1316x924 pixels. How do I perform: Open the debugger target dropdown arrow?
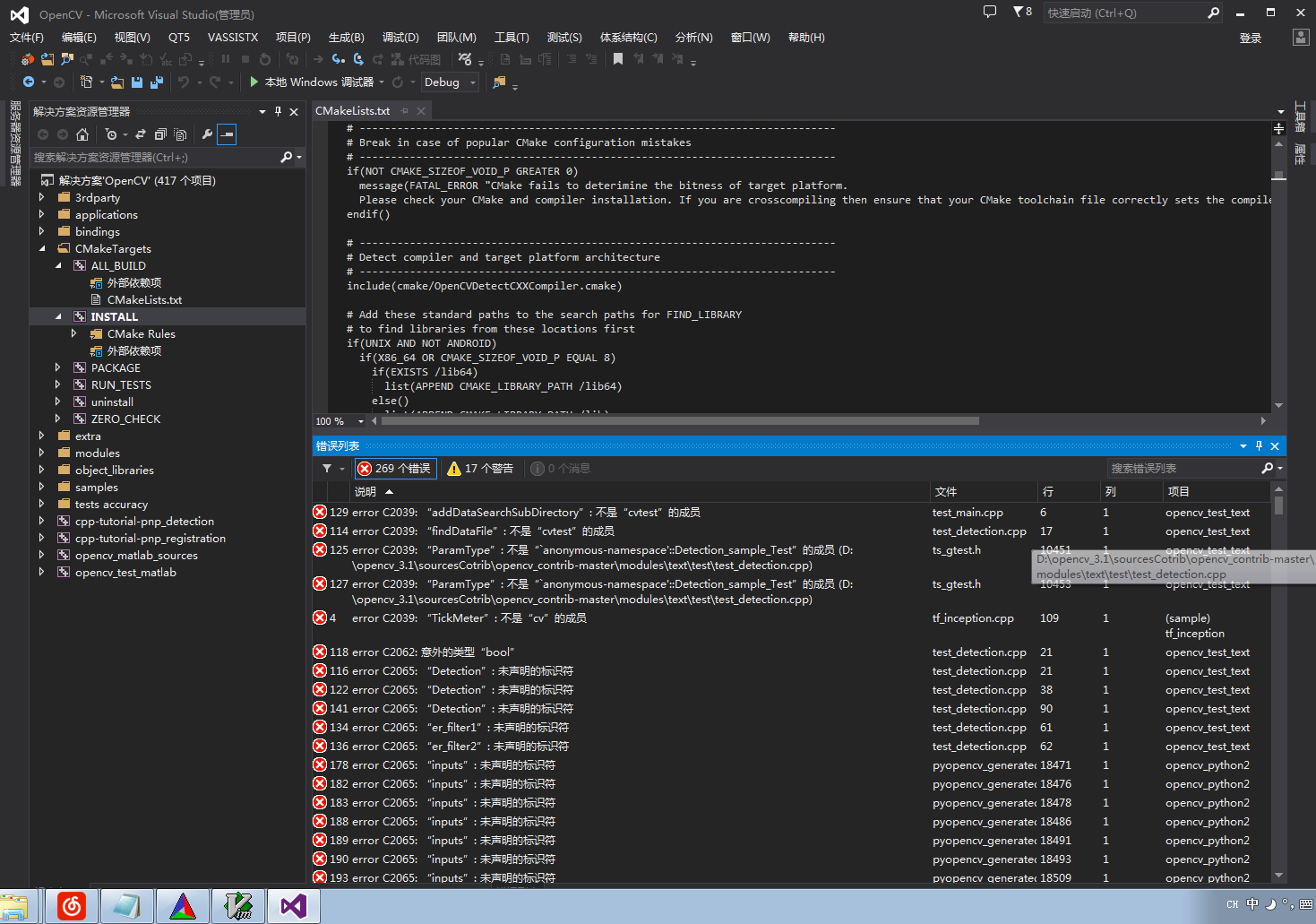click(x=382, y=82)
